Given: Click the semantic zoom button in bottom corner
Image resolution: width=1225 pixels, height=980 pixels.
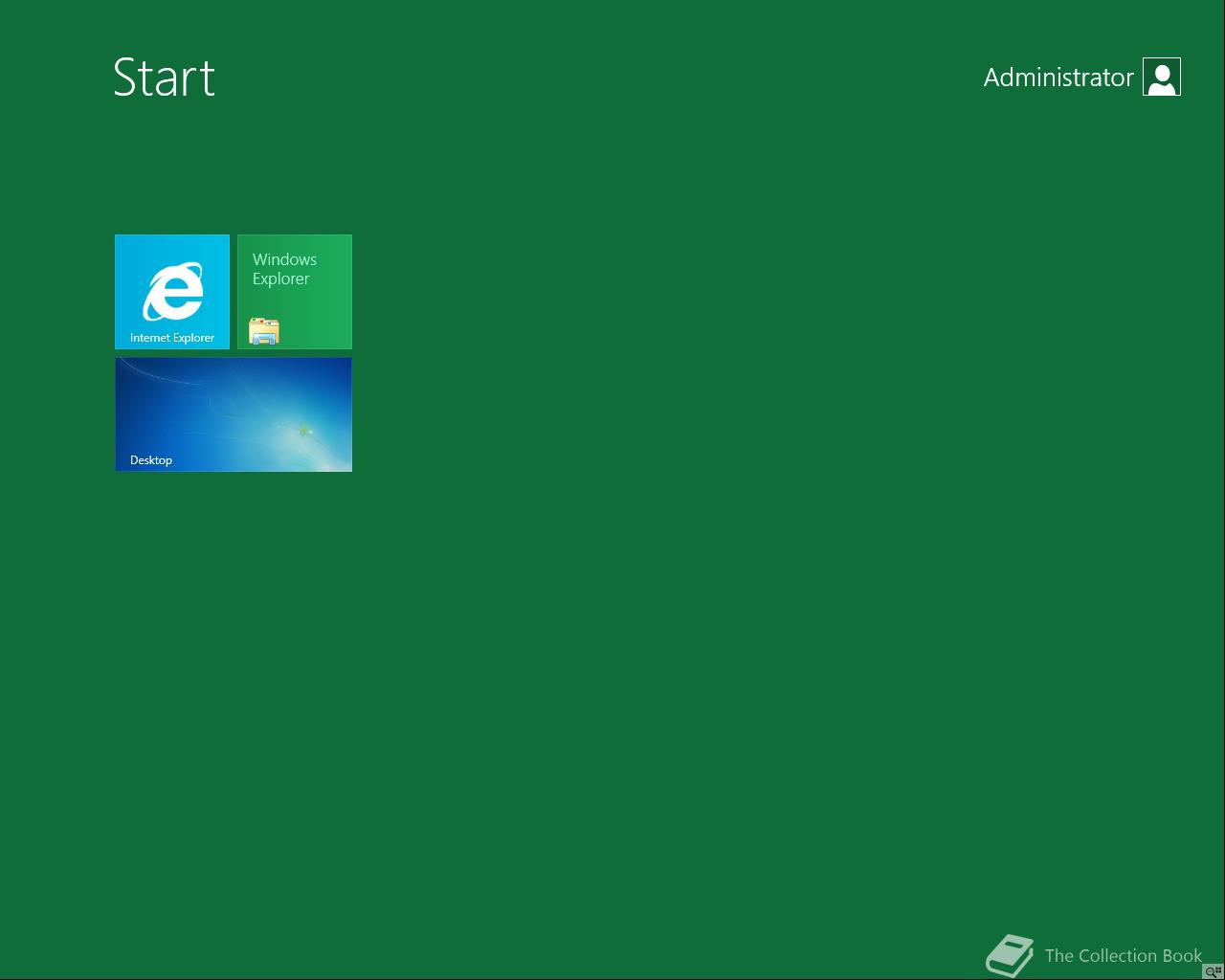Looking at the screenshot, I should pyautogui.click(x=1214, y=971).
